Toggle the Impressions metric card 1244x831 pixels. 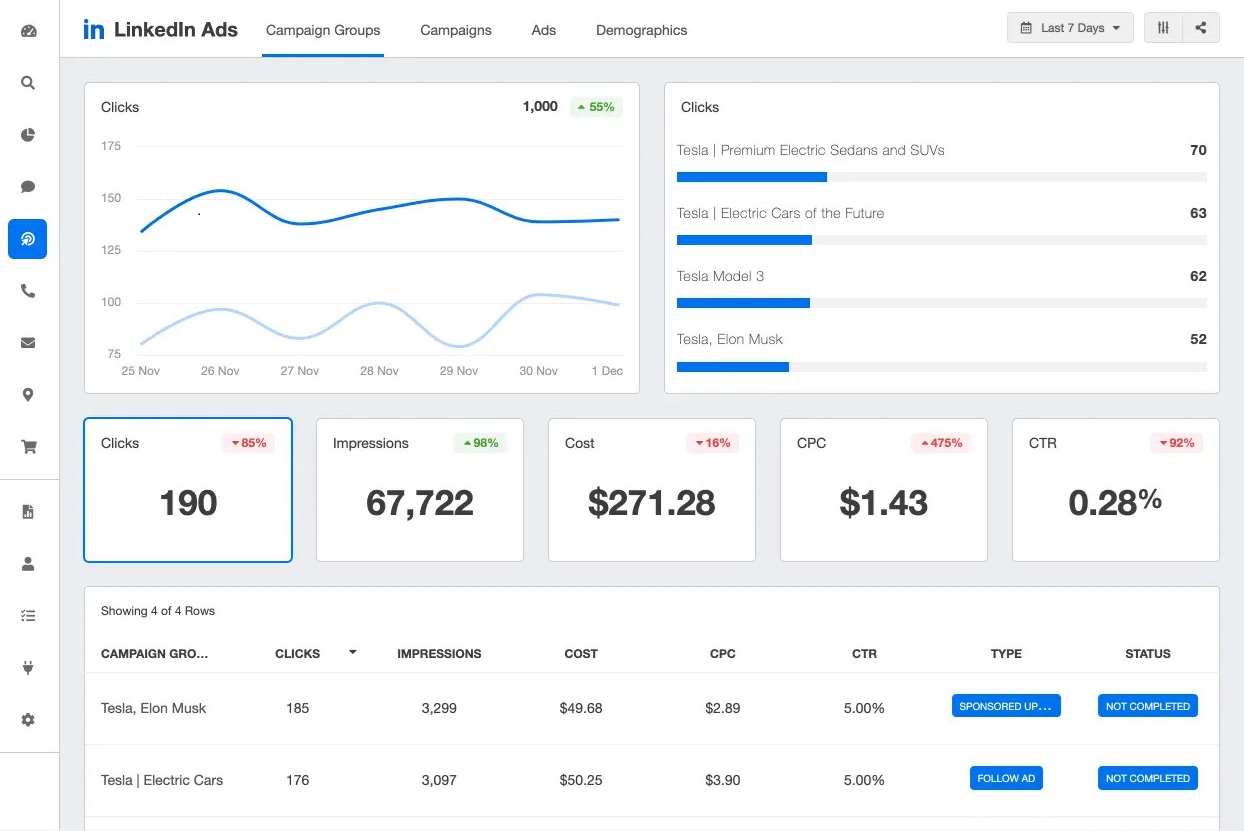point(419,490)
